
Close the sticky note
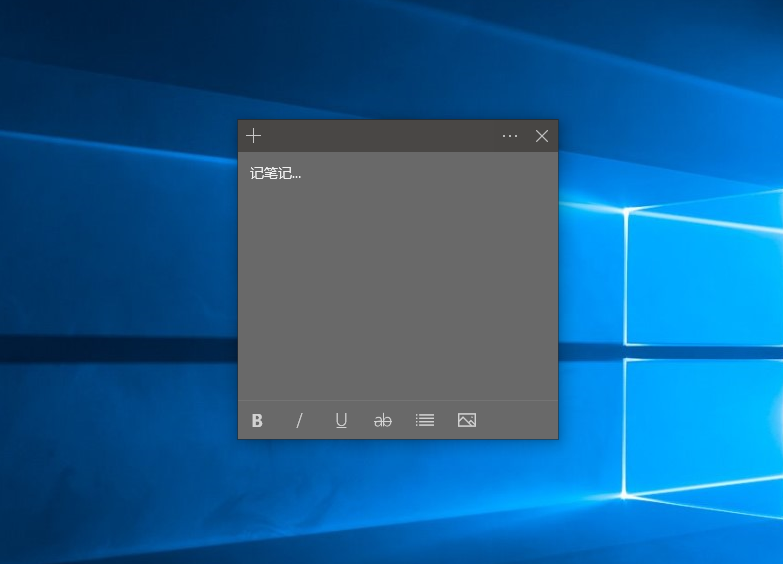click(x=542, y=136)
